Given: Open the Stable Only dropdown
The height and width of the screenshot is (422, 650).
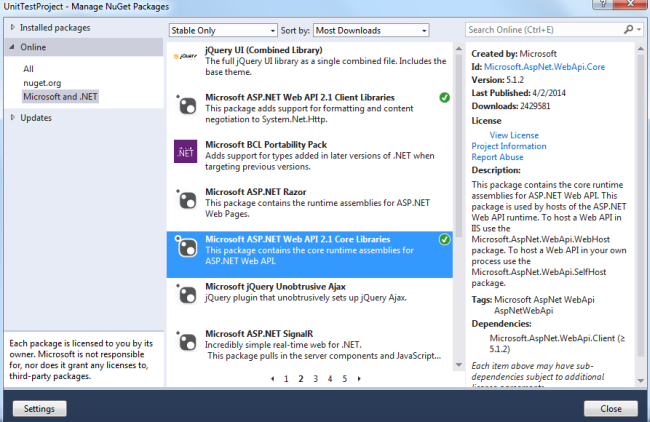Looking at the screenshot, I should coord(223,30).
